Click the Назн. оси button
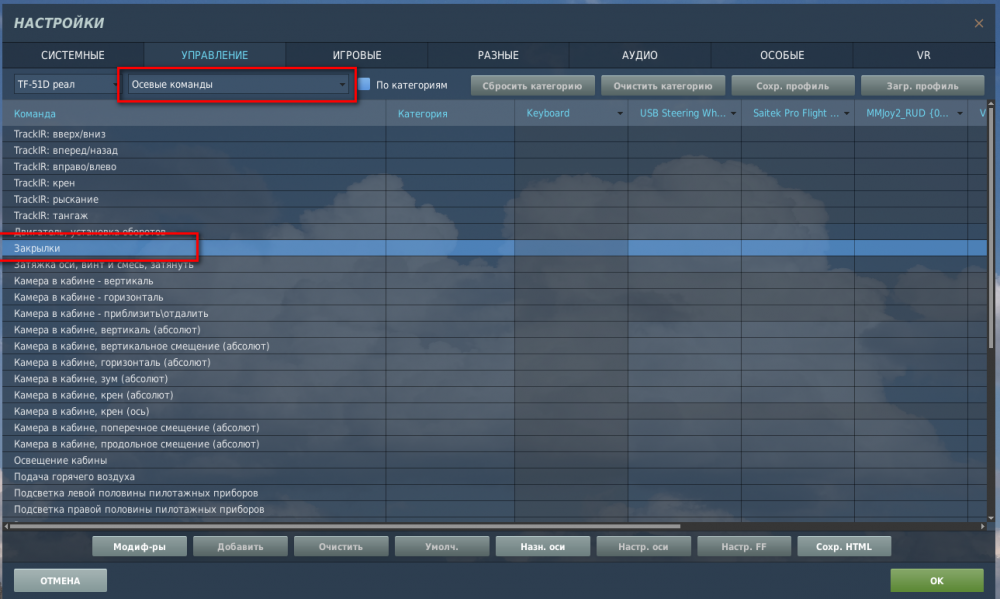The height and width of the screenshot is (599, 1000). click(543, 547)
